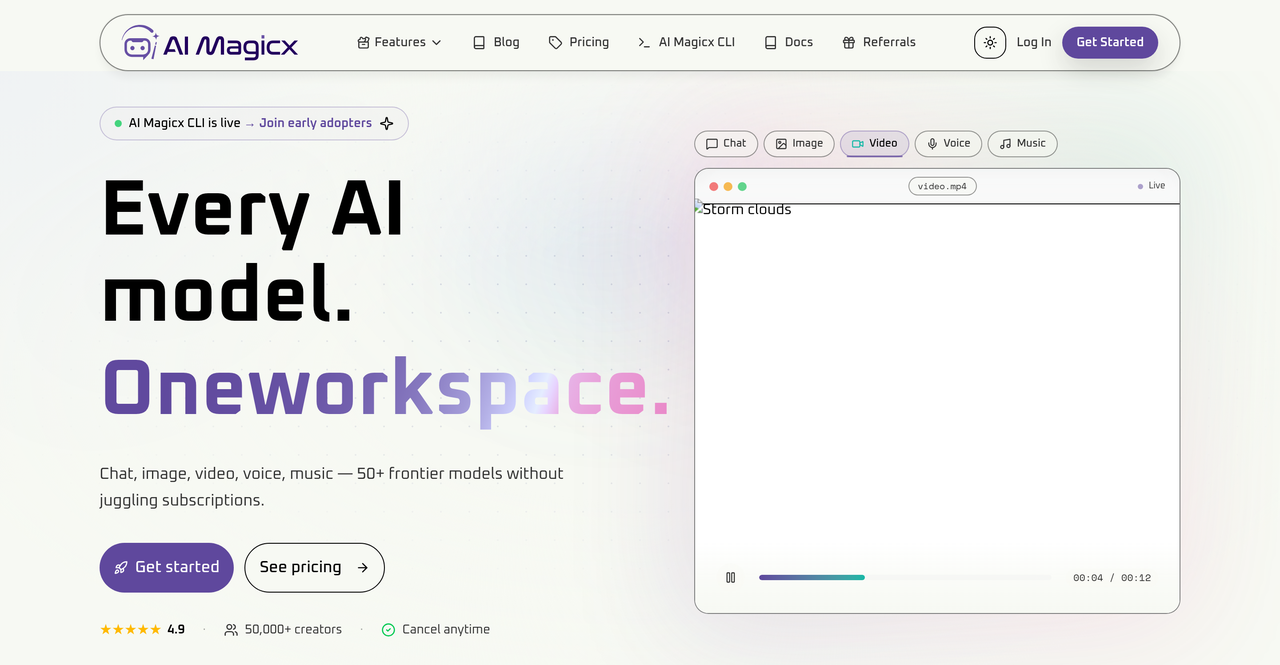Click the AI Magicx robot logo icon
The height and width of the screenshot is (665, 1280).
139,43
